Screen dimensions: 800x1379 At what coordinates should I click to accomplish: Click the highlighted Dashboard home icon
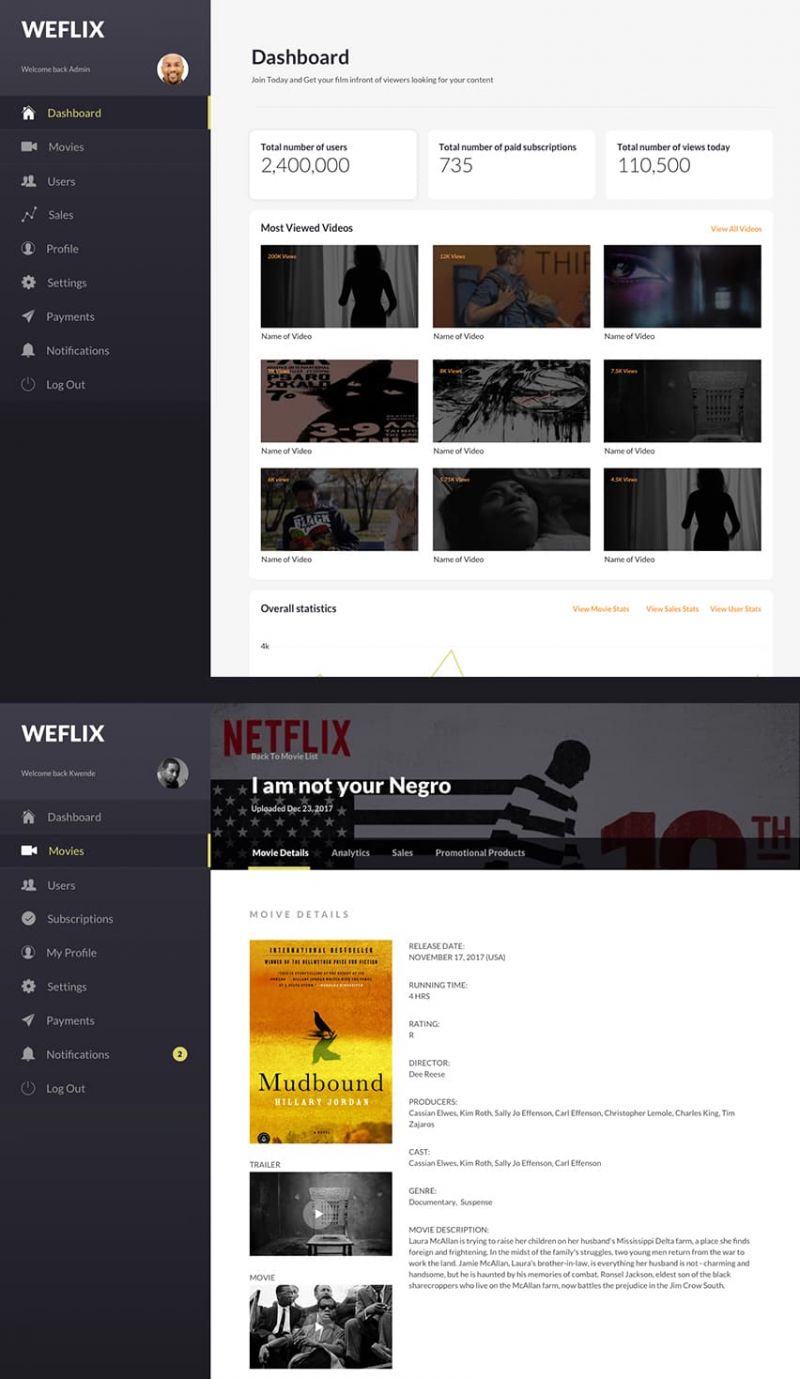pos(29,113)
